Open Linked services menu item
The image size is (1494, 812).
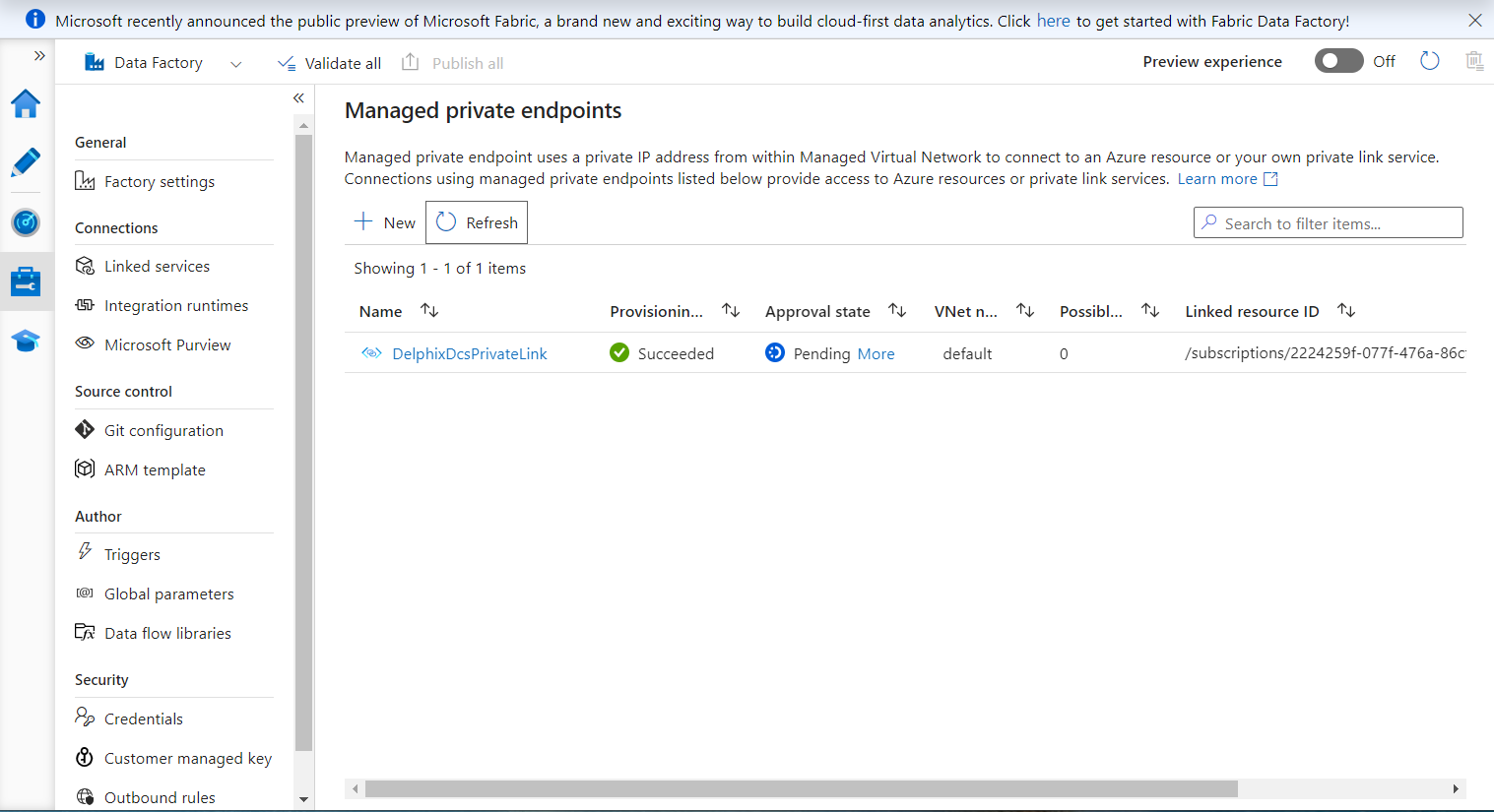click(x=157, y=267)
